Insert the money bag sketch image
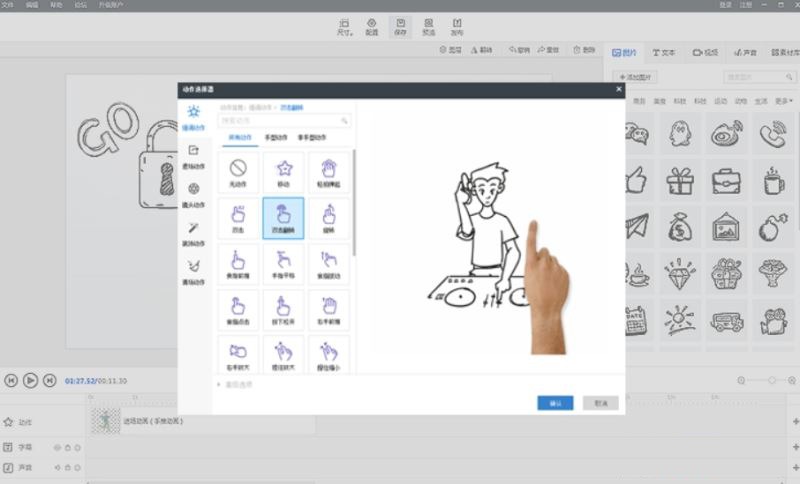 (680, 227)
